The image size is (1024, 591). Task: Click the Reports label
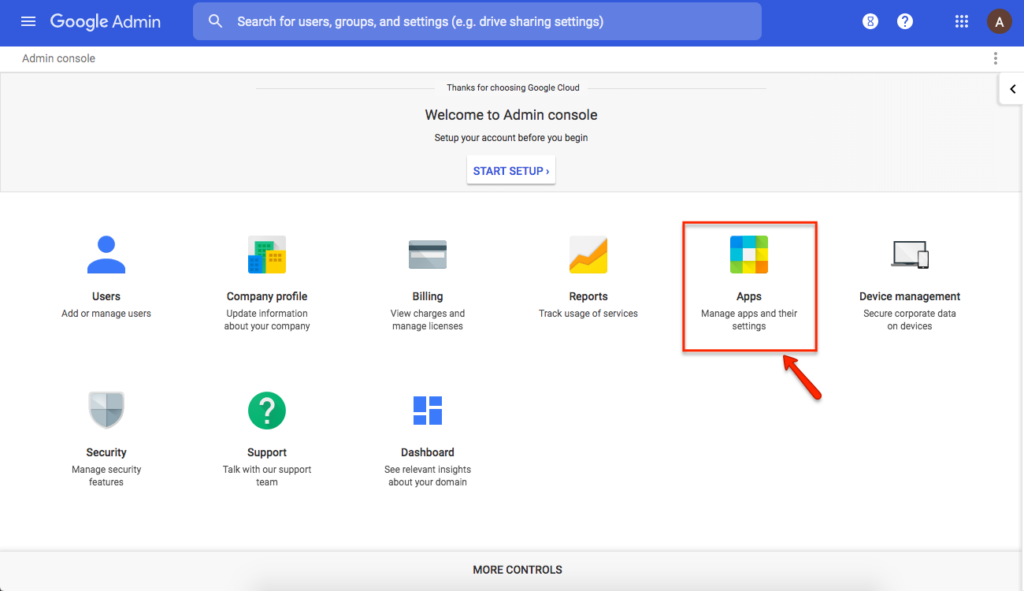tap(588, 296)
